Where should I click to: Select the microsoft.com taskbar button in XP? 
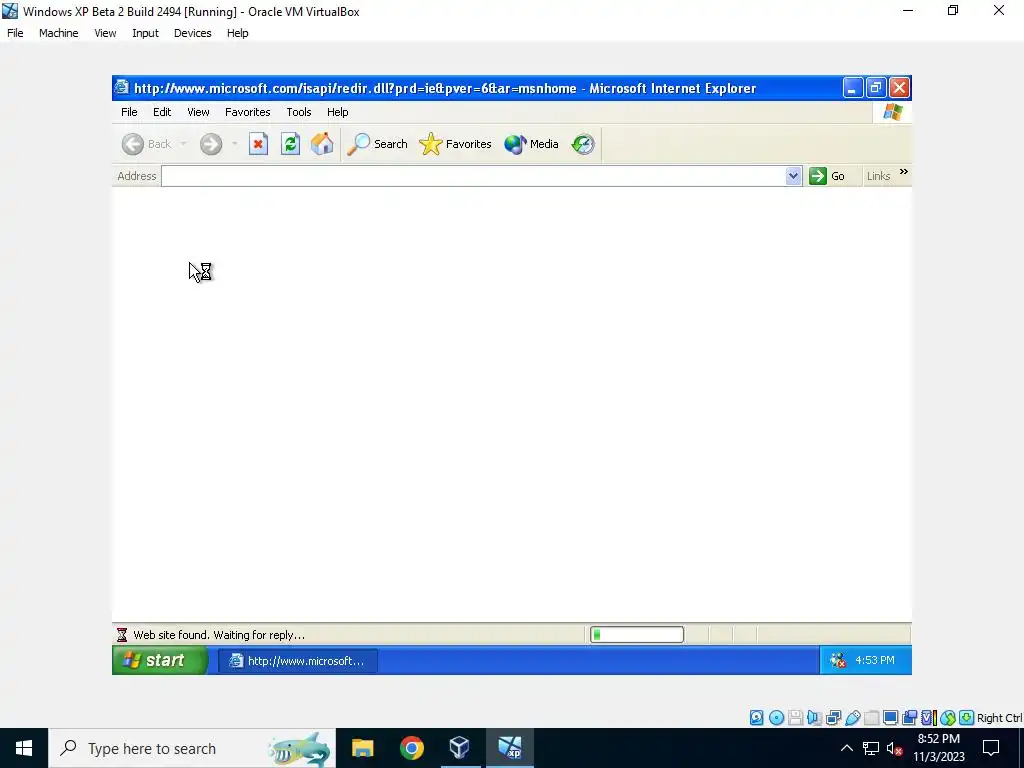coord(297,661)
